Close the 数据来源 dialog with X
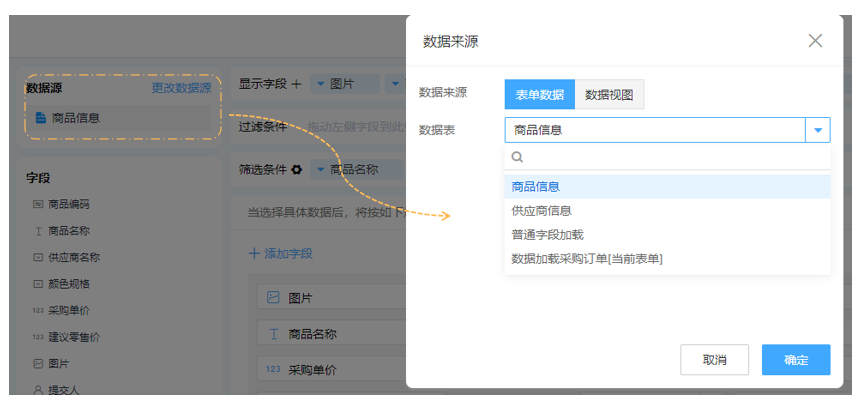Screen dimensions: 863x404 point(815,41)
